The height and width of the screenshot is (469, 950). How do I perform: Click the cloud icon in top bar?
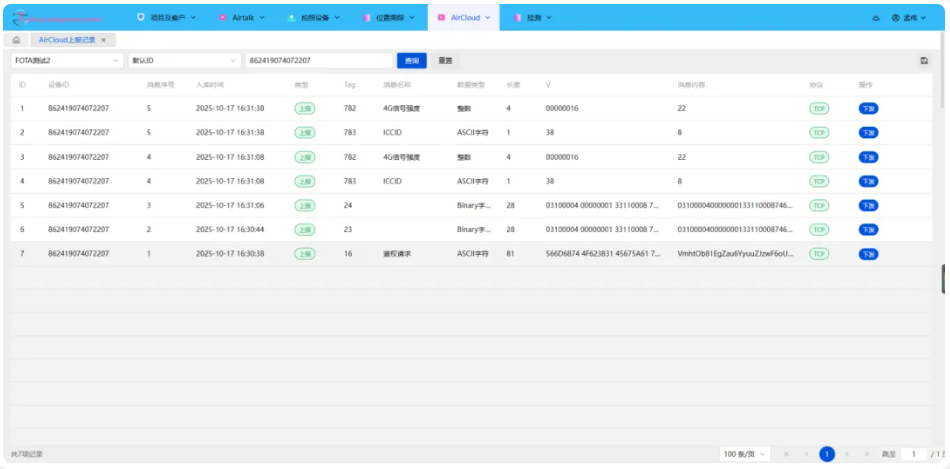click(x=877, y=18)
